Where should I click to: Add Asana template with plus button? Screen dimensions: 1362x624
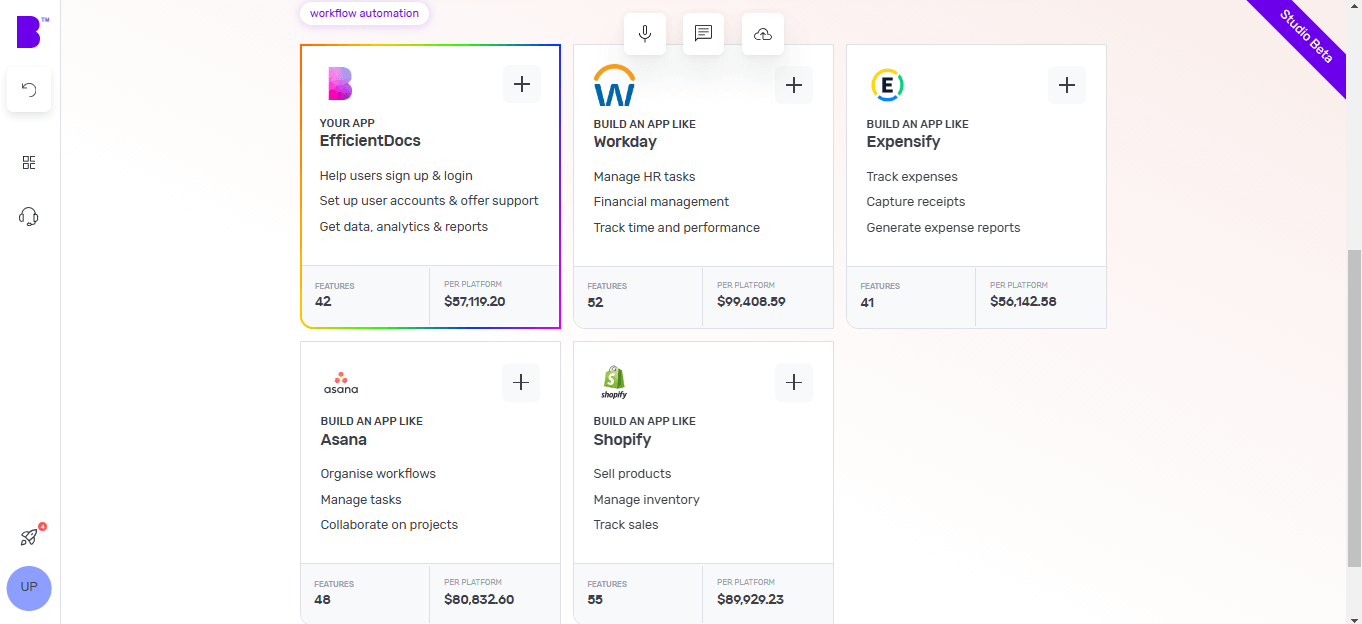tap(521, 382)
